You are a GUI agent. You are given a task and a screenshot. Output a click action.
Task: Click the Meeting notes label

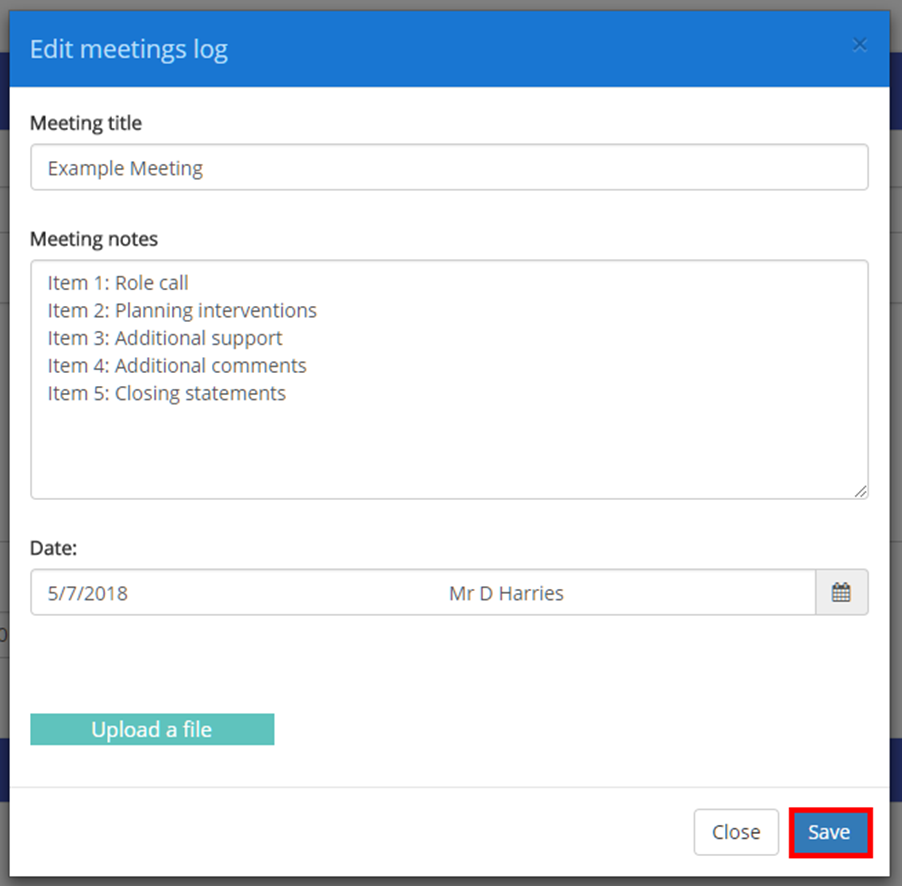[93, 239]
